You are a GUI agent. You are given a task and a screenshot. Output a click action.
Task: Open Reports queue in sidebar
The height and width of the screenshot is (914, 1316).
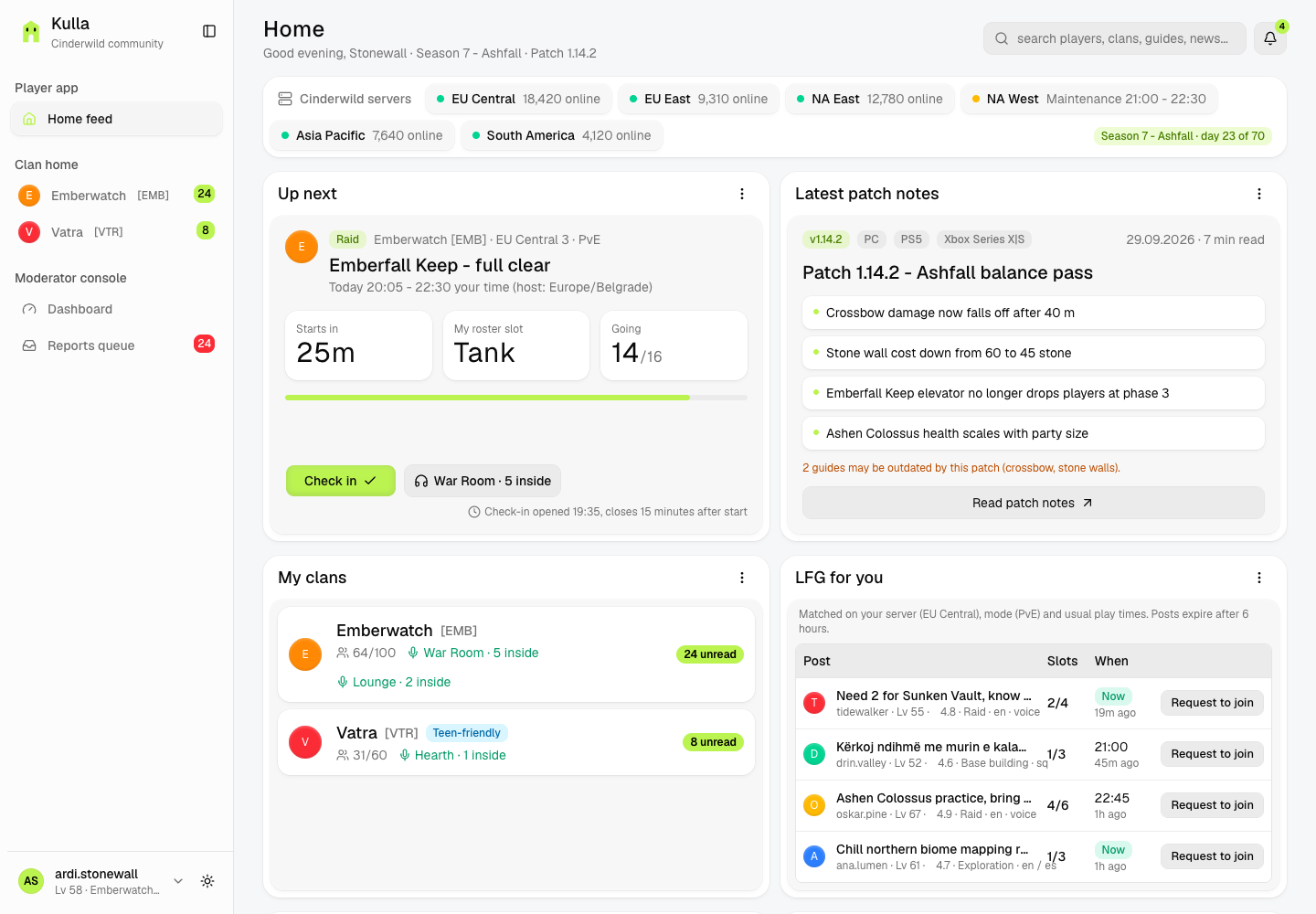(x=116, y=345)
